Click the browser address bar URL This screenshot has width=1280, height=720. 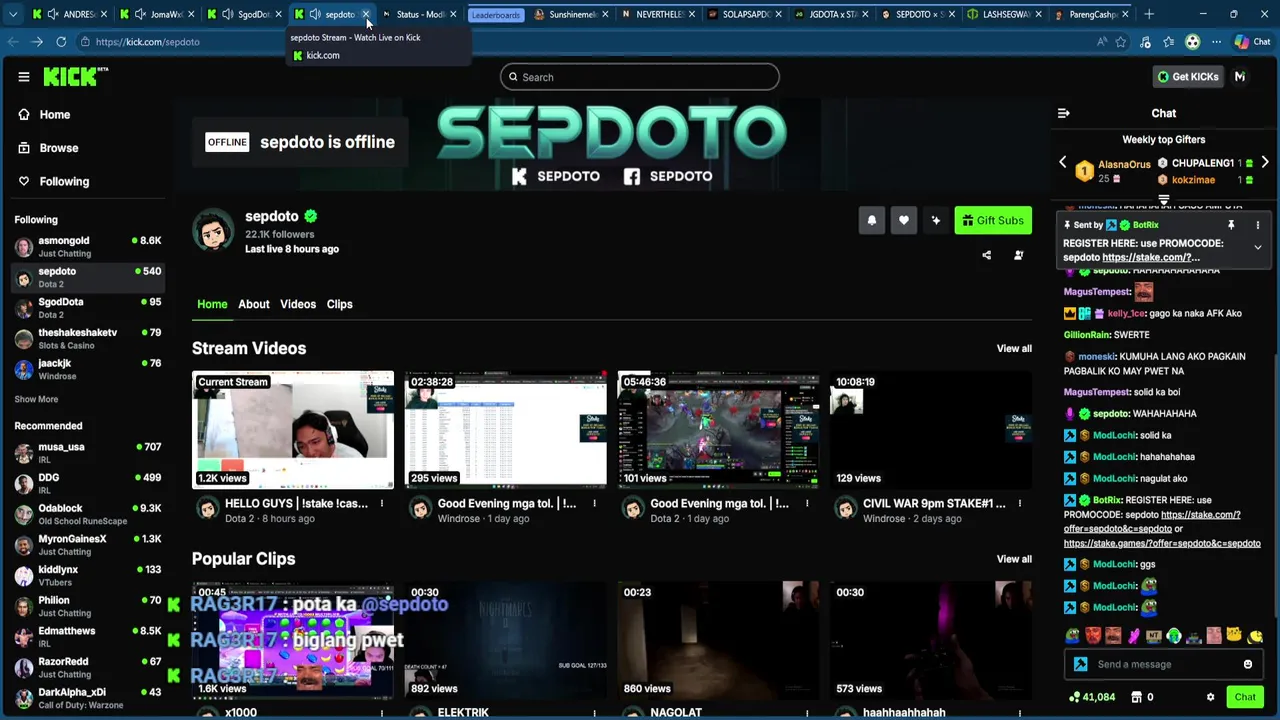point(147,42)
